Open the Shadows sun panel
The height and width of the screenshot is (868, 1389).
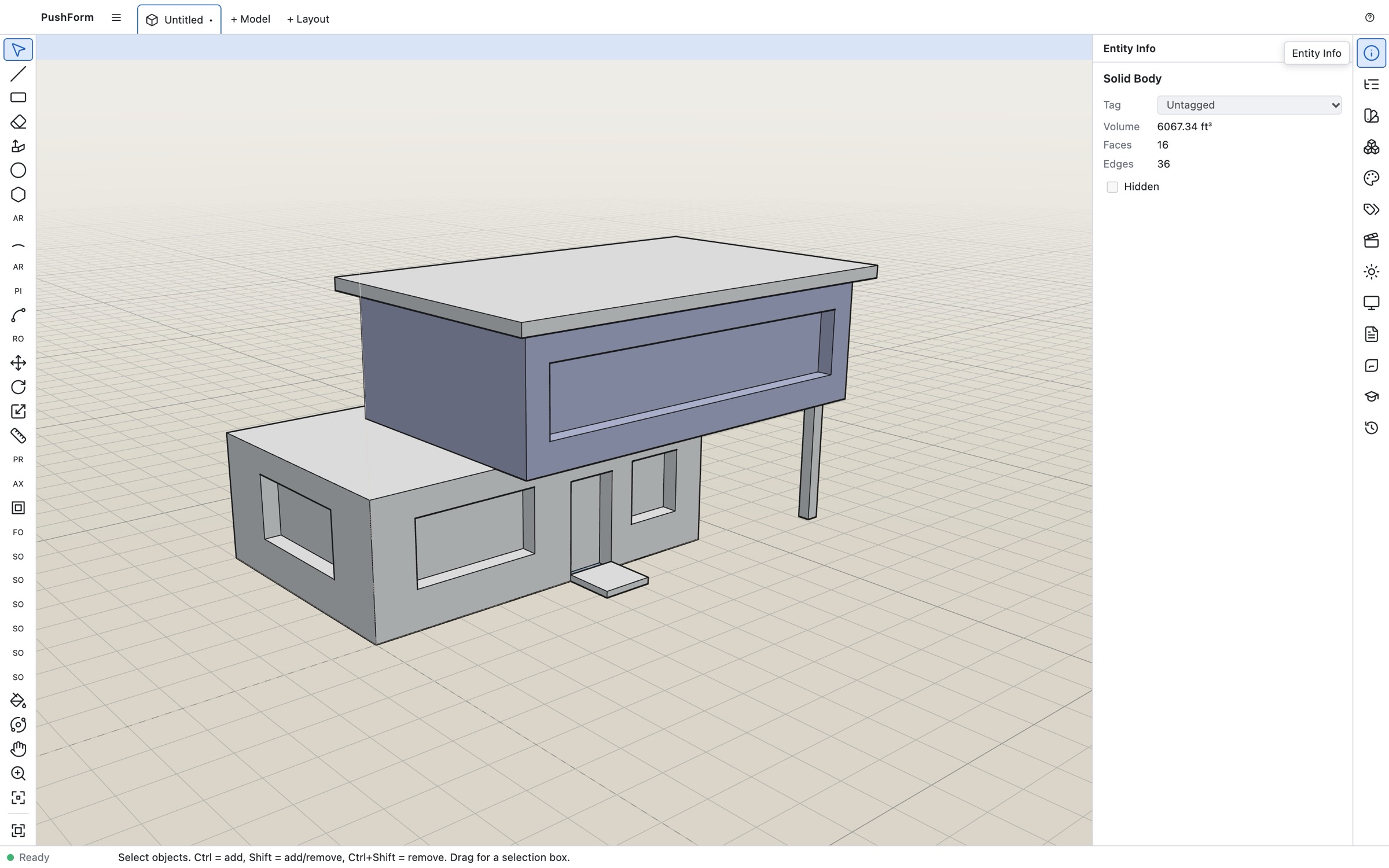tap(1371, 272)
